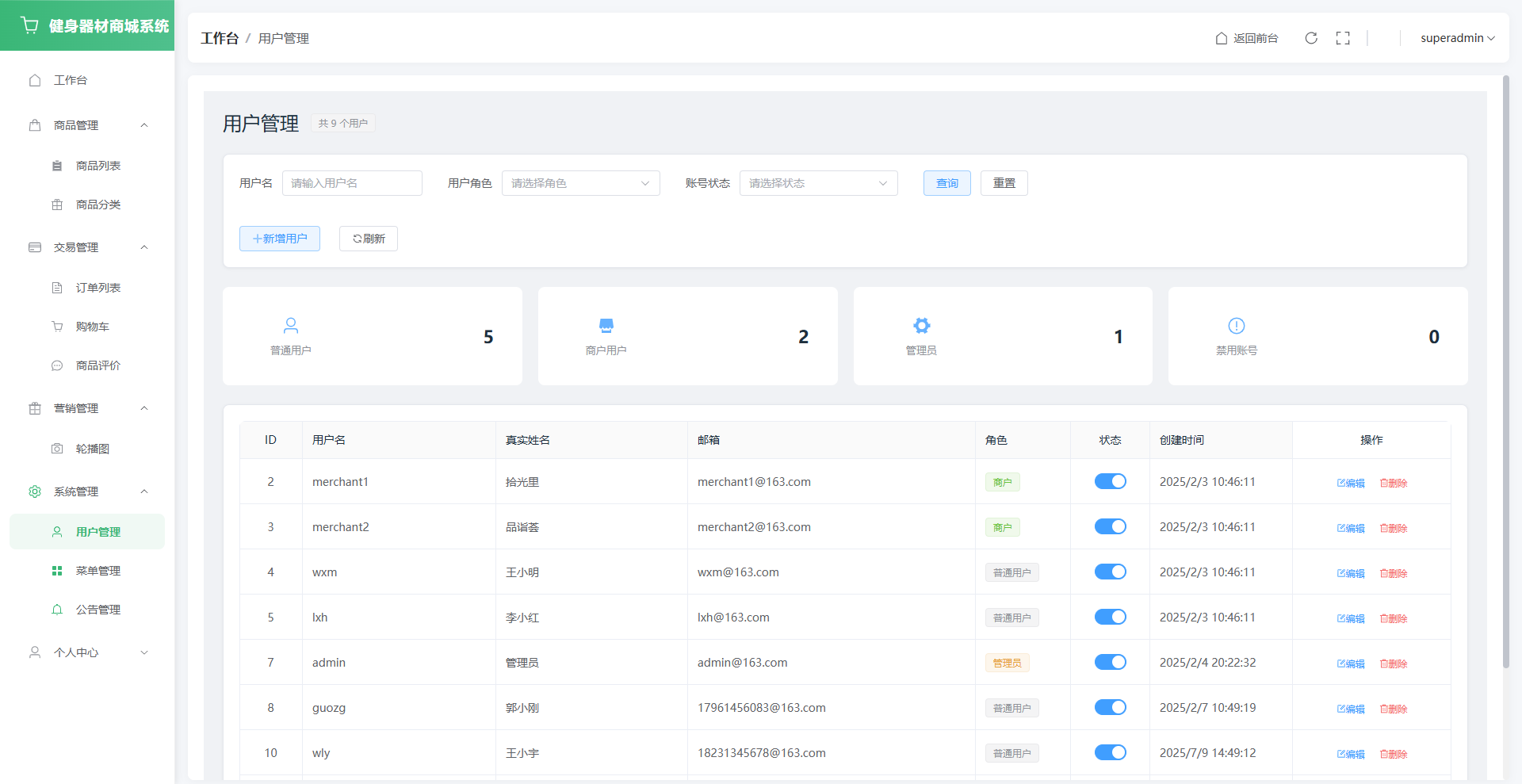Disable the status switch for merchant1
1522x784 pixels.
1110,481
